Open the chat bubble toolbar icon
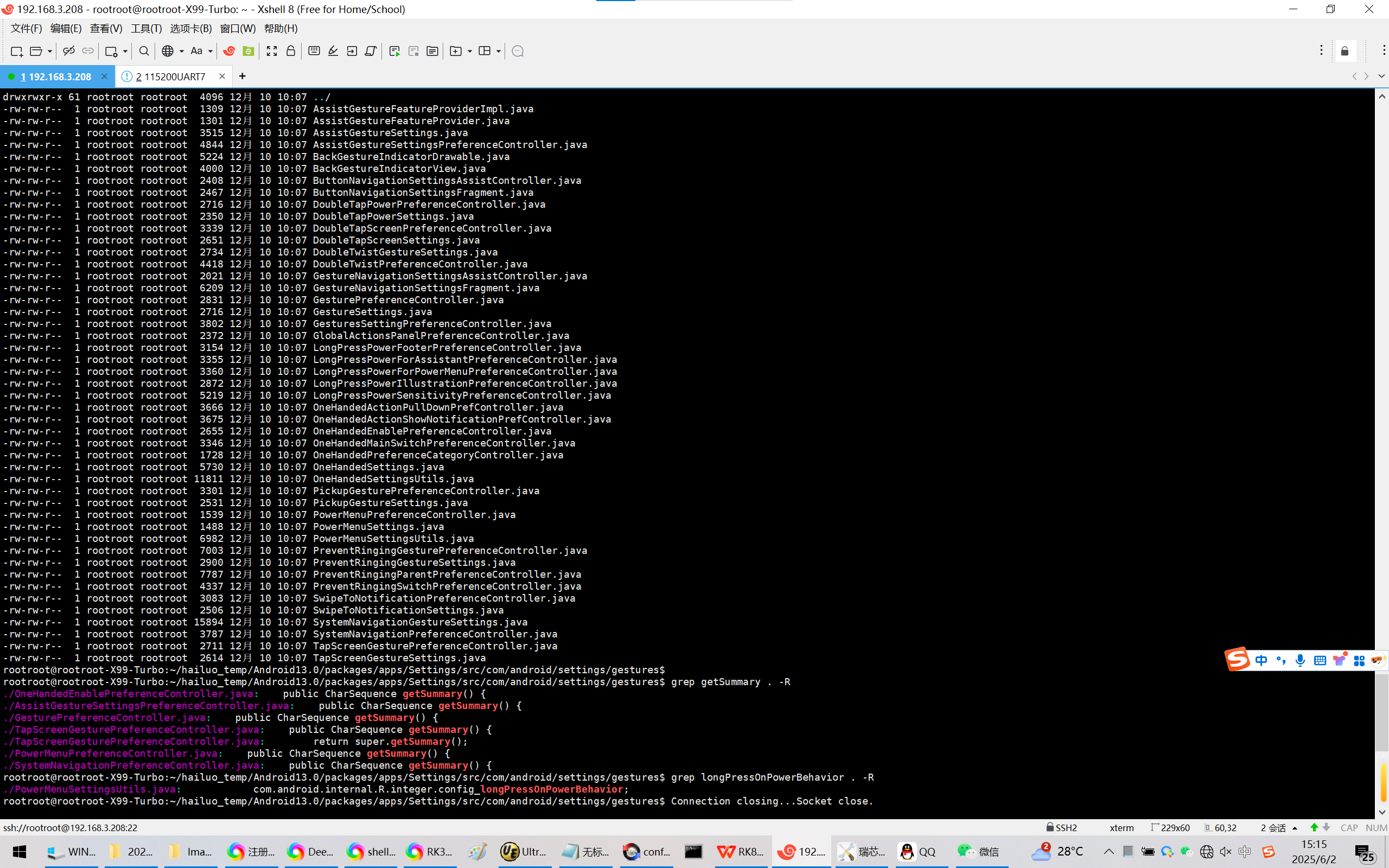Screen dimensions: 1389x868 (517, 51)
